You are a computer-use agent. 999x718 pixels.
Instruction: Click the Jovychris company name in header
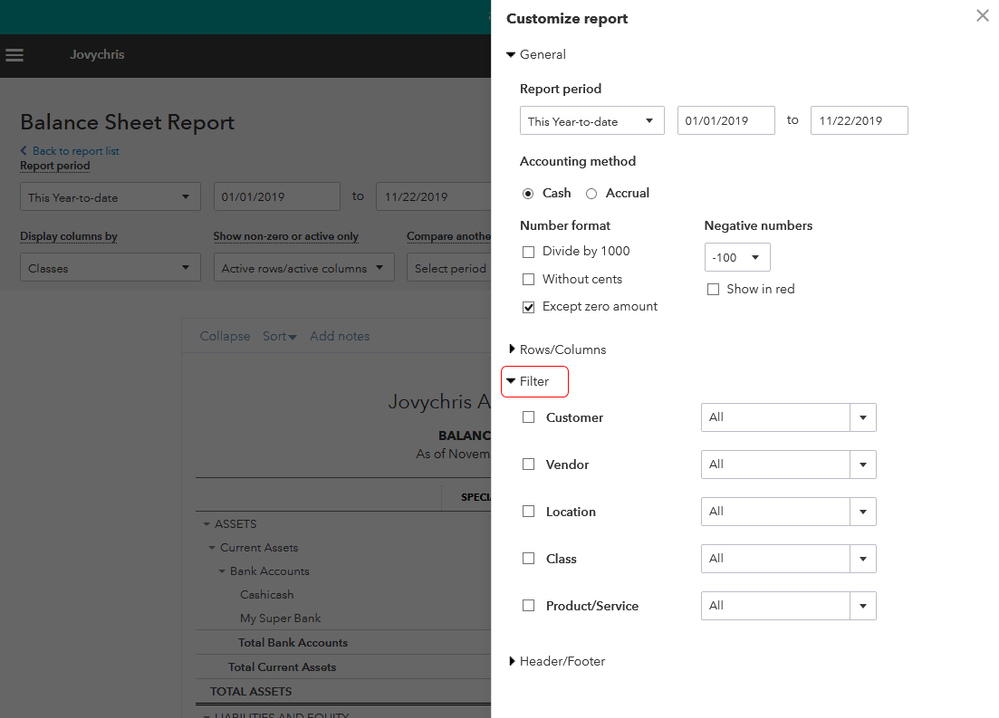pos(97,55)
